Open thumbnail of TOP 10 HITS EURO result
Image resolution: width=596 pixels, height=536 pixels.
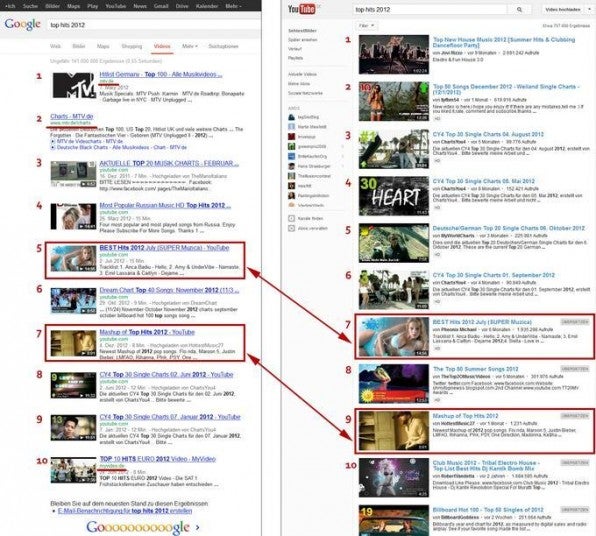coord(73,470)
